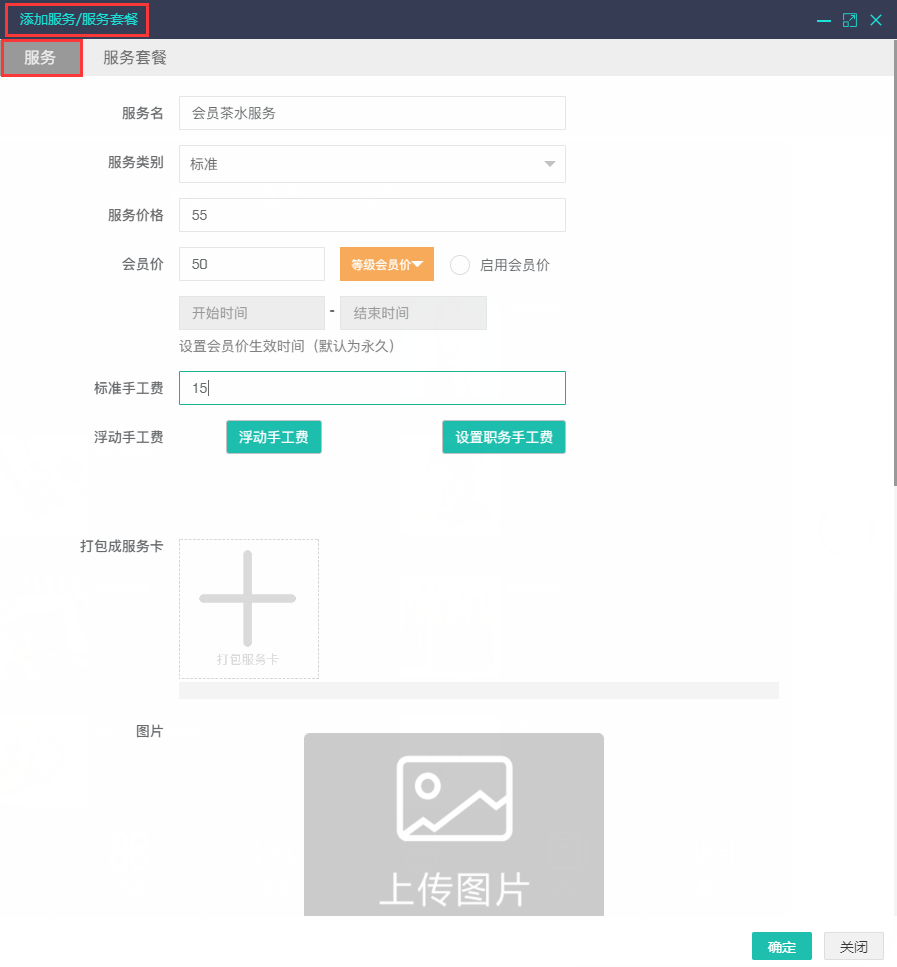Confirm with the 确定 button

tap(782, 947)
